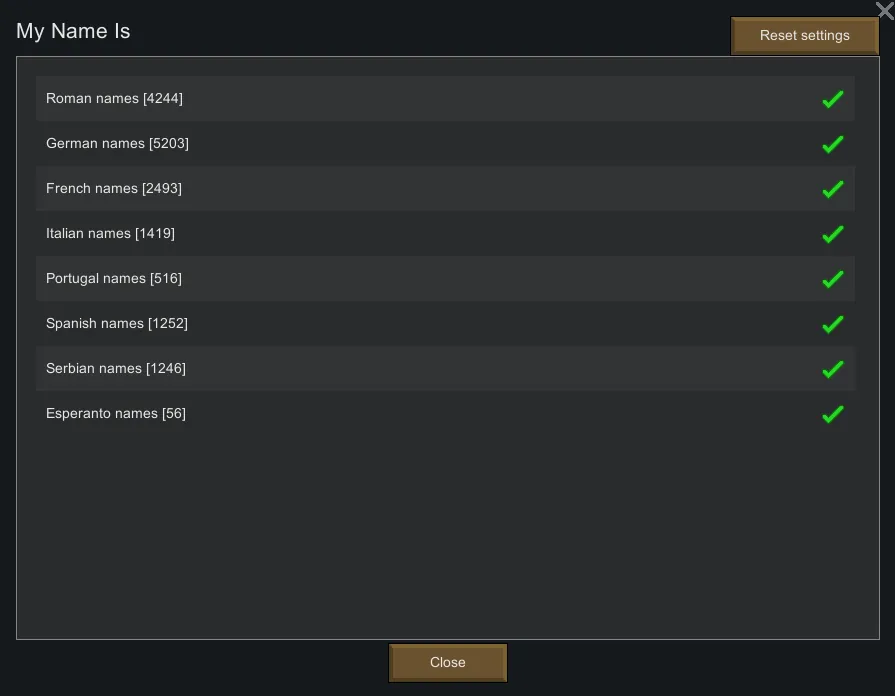Screen dimensions: 895x696
Task: Select the Spanish names [1252] text
Action: pyautogui.click(x=117, y=323)
